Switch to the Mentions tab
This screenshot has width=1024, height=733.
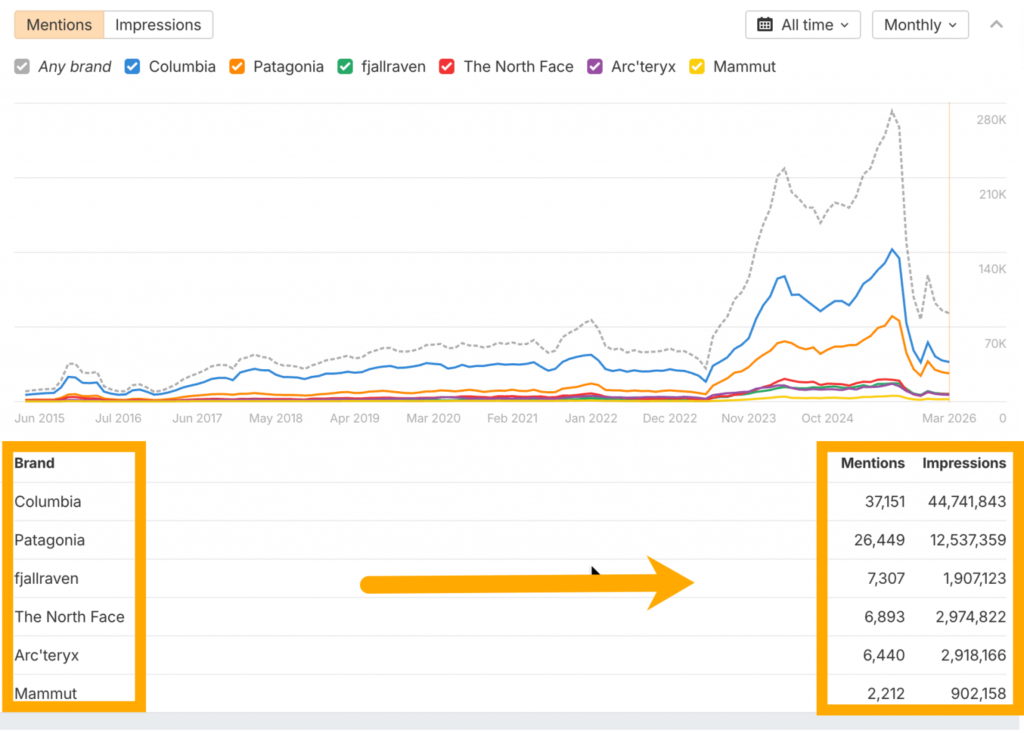[59, 25]
